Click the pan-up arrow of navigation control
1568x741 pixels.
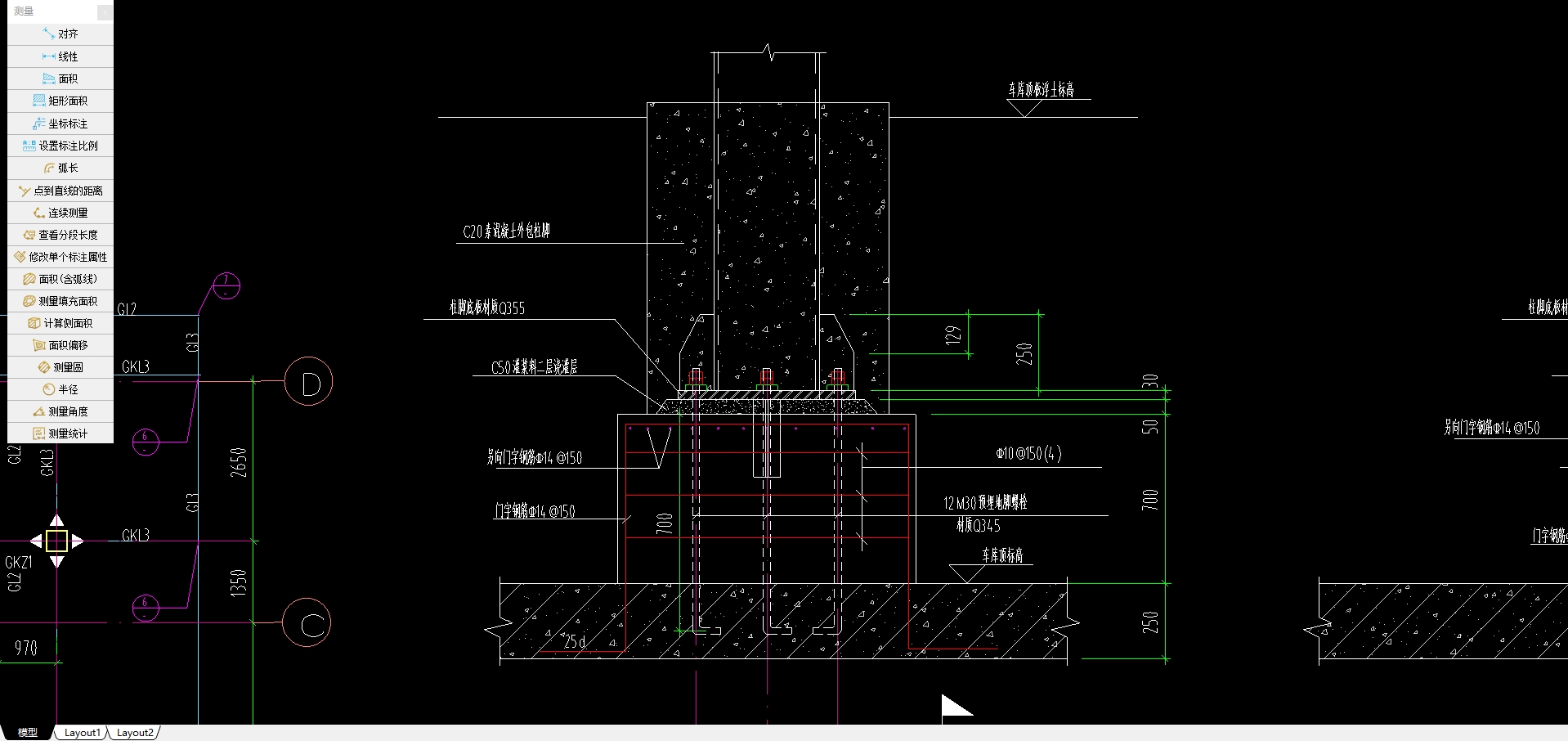(56, 520)
